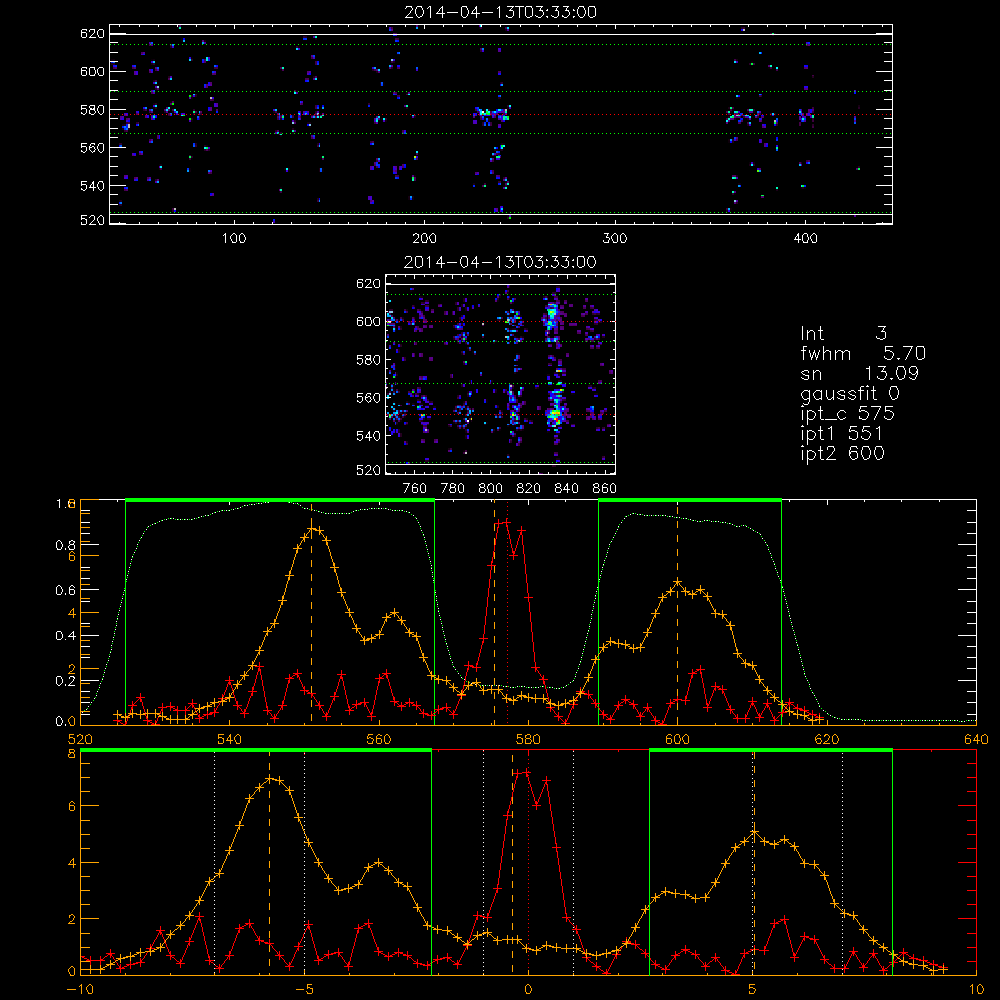Image resolution: width=1000 pixels, height=1000 pixels.
Task: Click y-axis label 0.6 of the profile plot
Action: tap(66, 591)
